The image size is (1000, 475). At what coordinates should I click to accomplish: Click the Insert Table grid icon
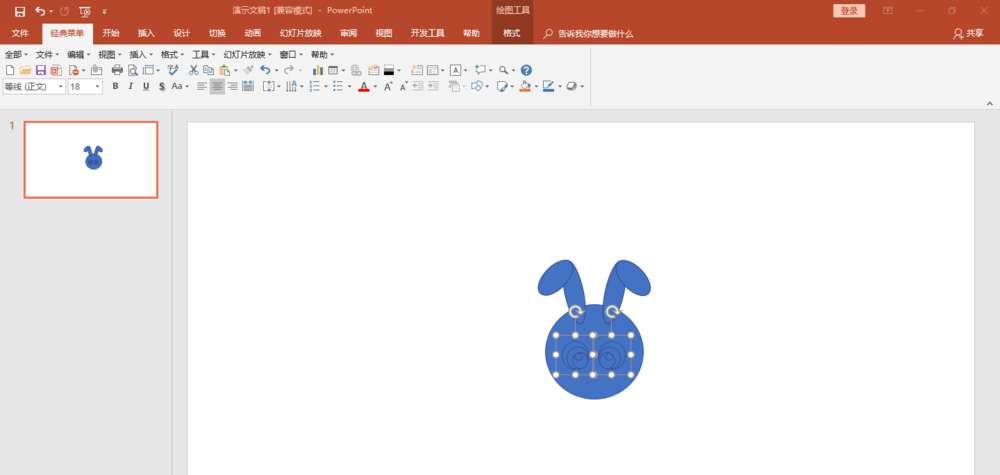tap(333, 70)
